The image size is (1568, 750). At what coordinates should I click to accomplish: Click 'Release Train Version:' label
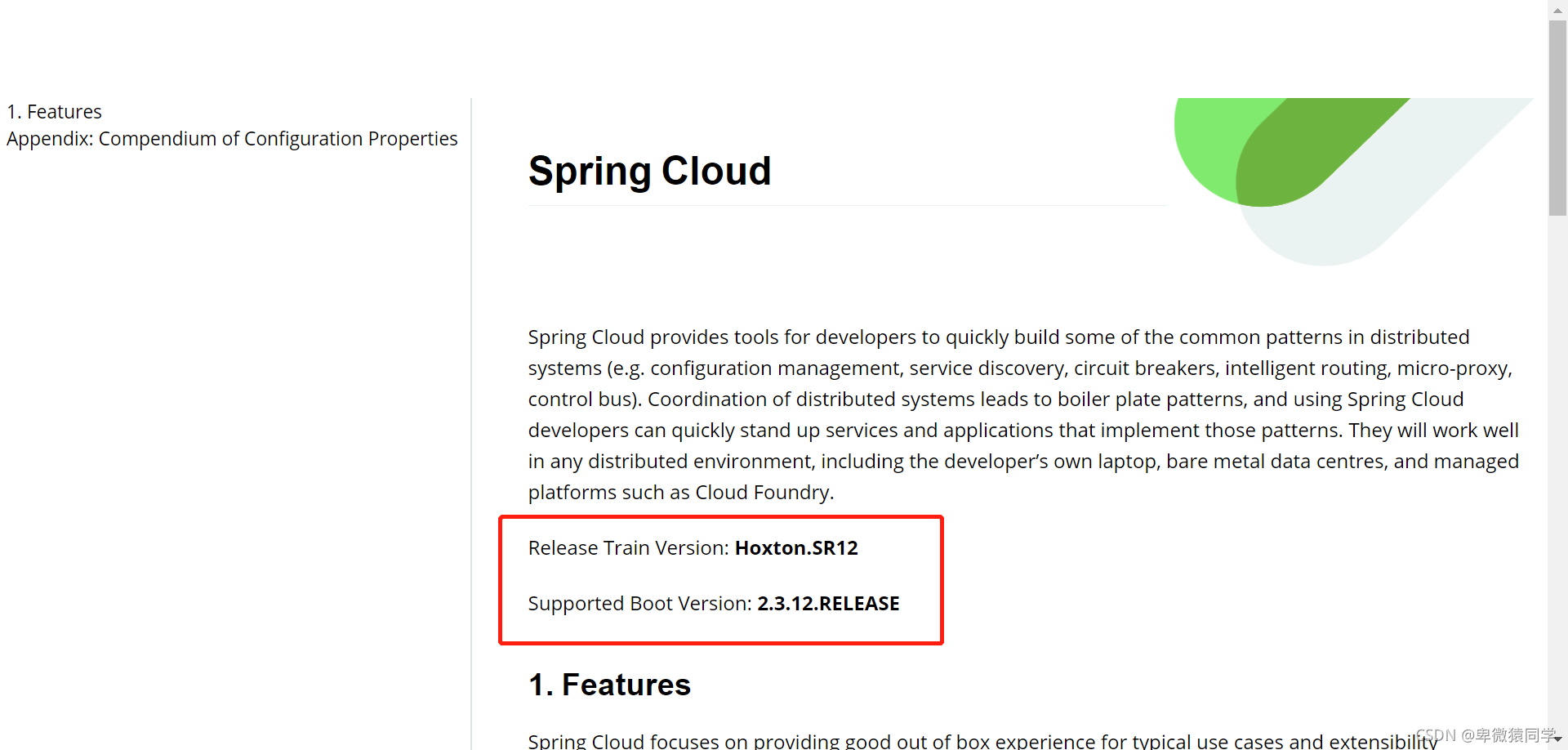[629, 548]
